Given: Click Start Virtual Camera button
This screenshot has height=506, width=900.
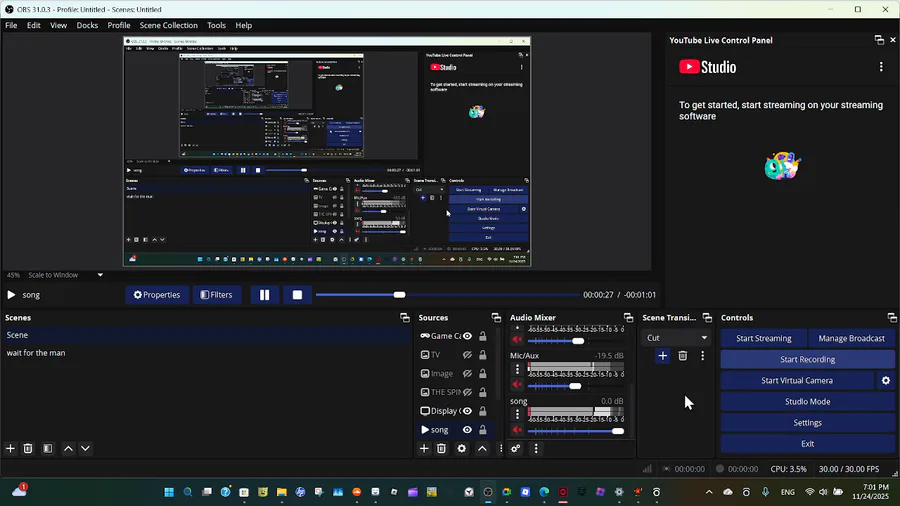Looking at the screenshot, I should coord(797,381).
